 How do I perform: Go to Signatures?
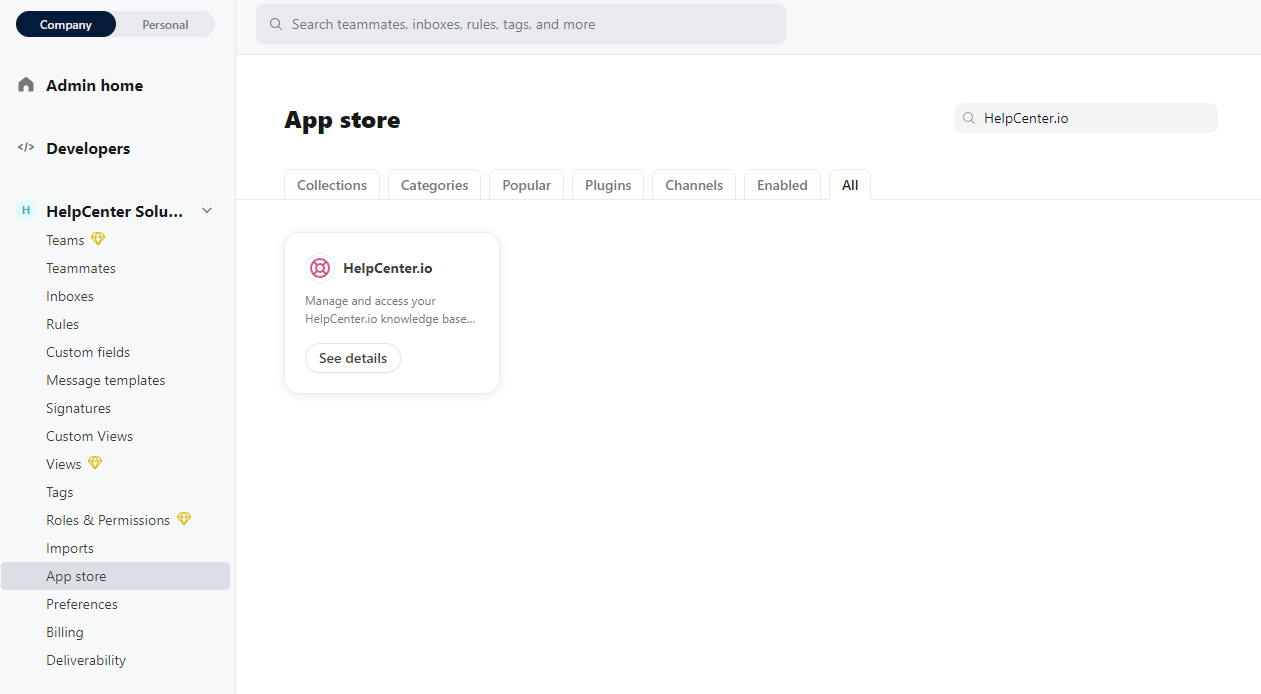78,408
